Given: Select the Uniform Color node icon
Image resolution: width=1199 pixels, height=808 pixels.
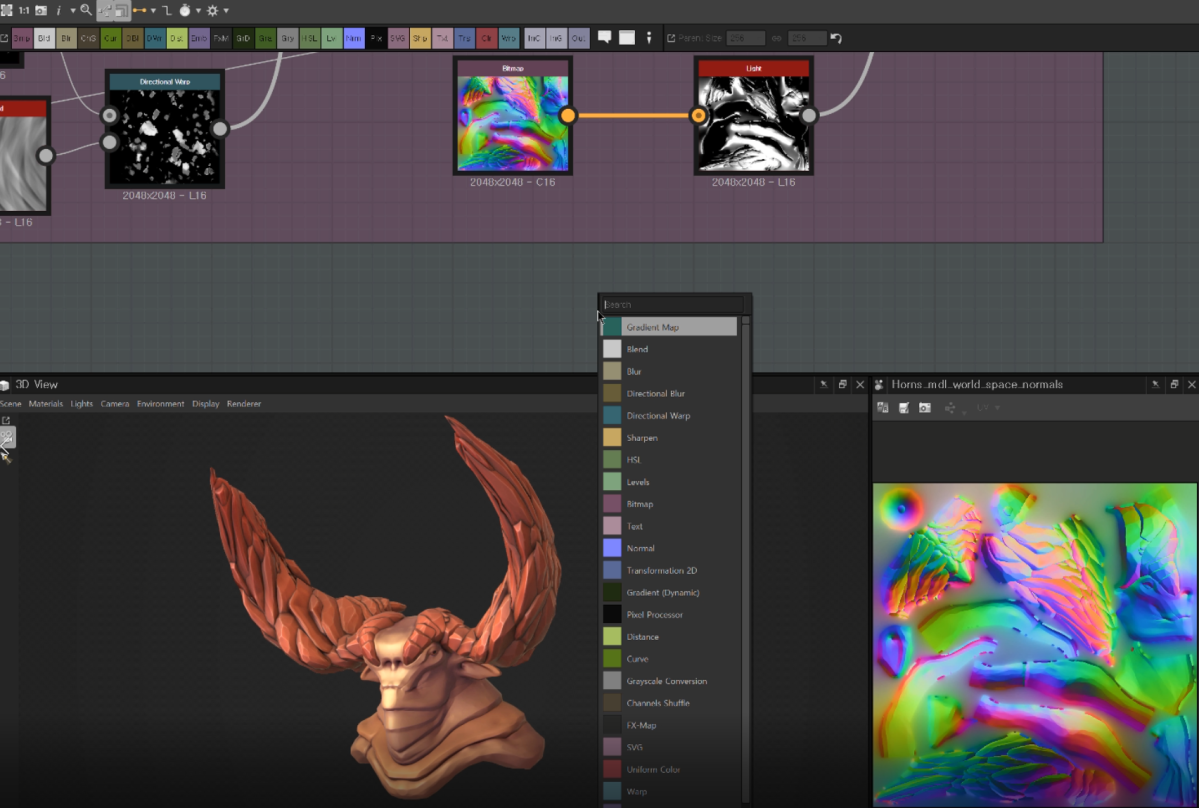Looking at the screenshot, I should 486,37.
